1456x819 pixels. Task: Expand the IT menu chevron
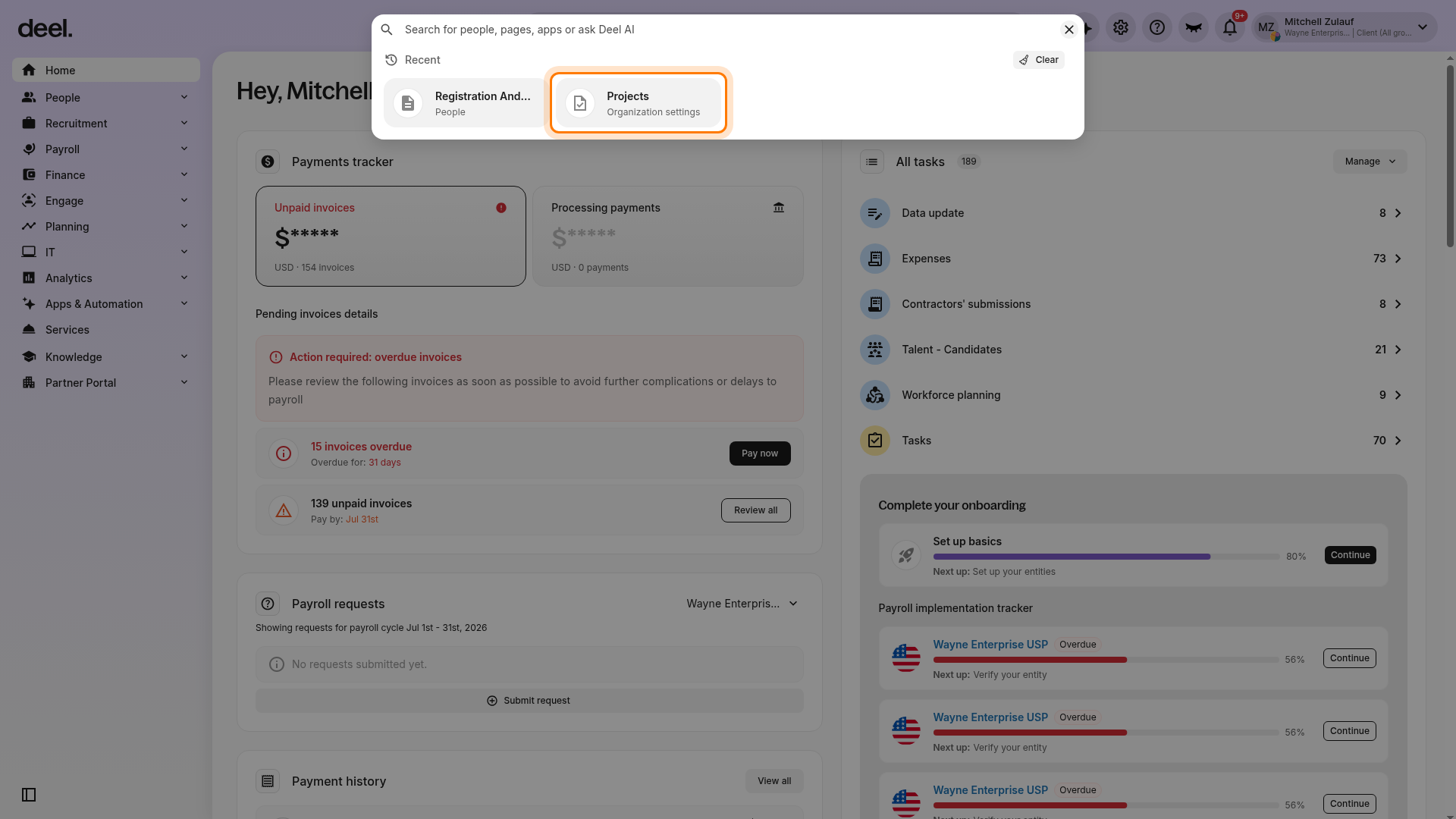184,252
